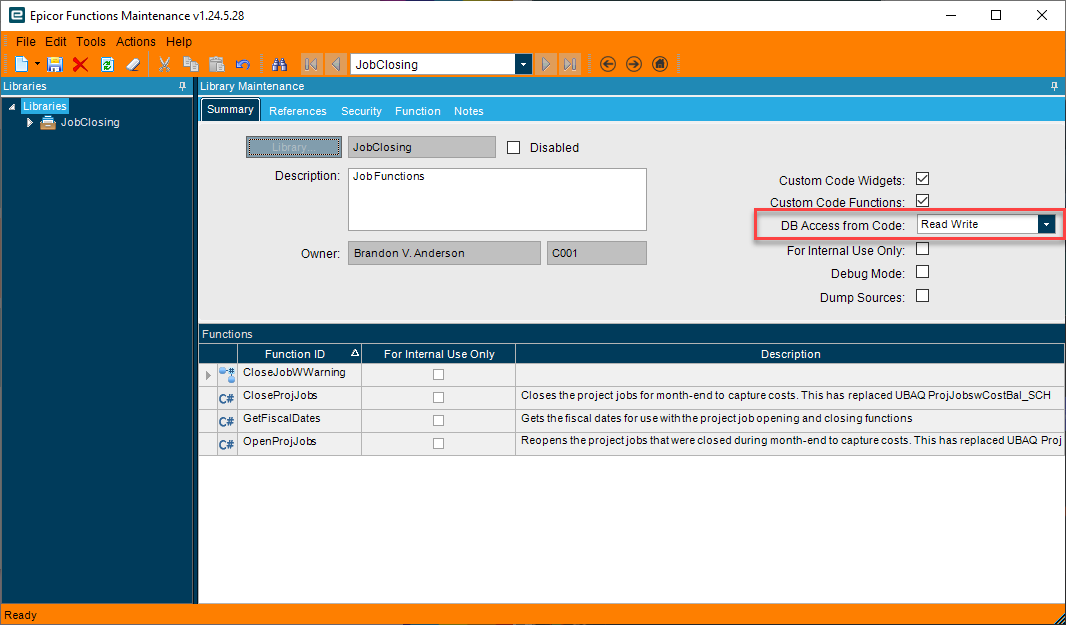Image resolution: width=1066 pixels, height=625 pixels.
Task: Open the Actions menu
Action: [x=136, y=41]
